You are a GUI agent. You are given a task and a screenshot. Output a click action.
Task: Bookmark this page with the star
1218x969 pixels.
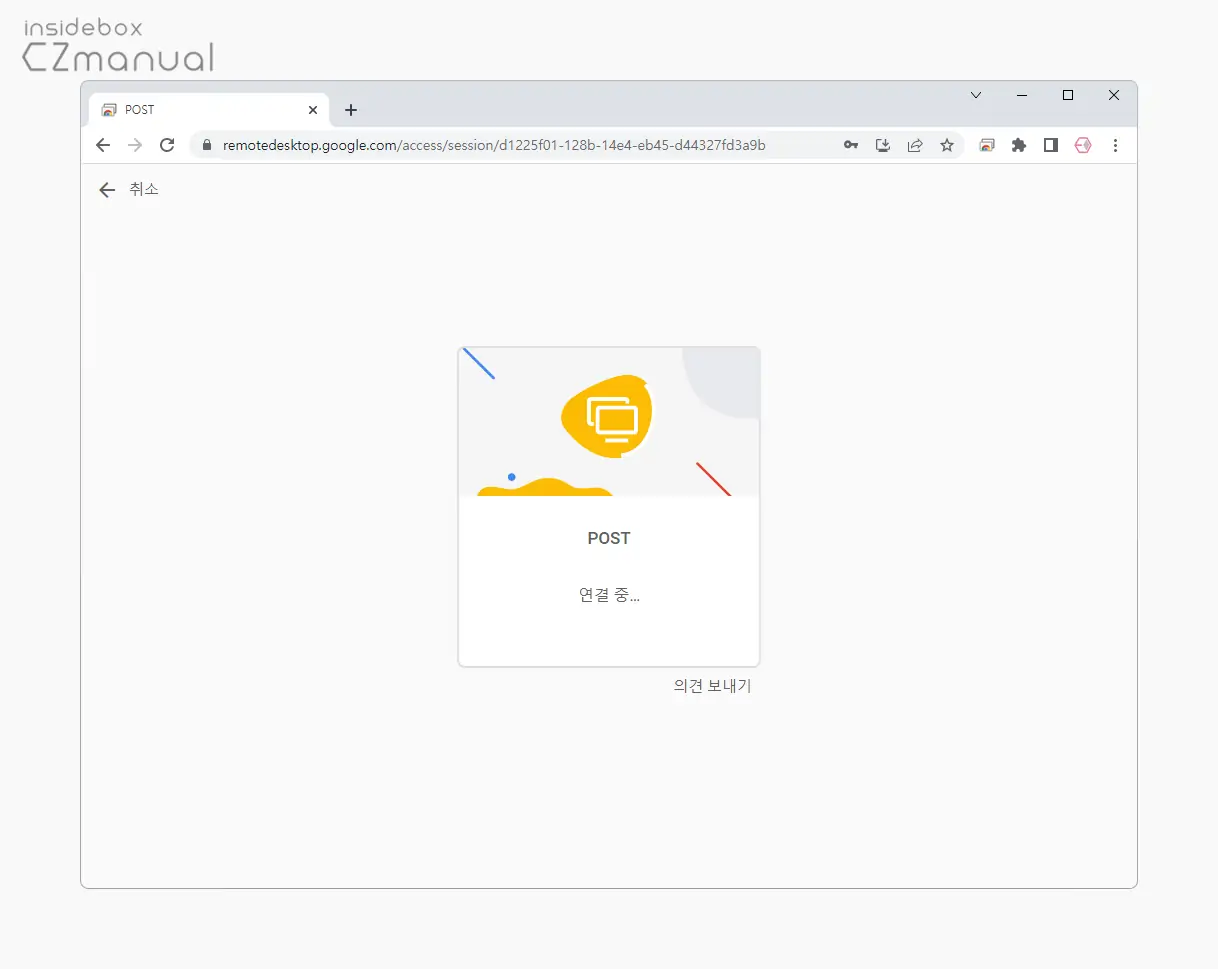click(947, 145)
